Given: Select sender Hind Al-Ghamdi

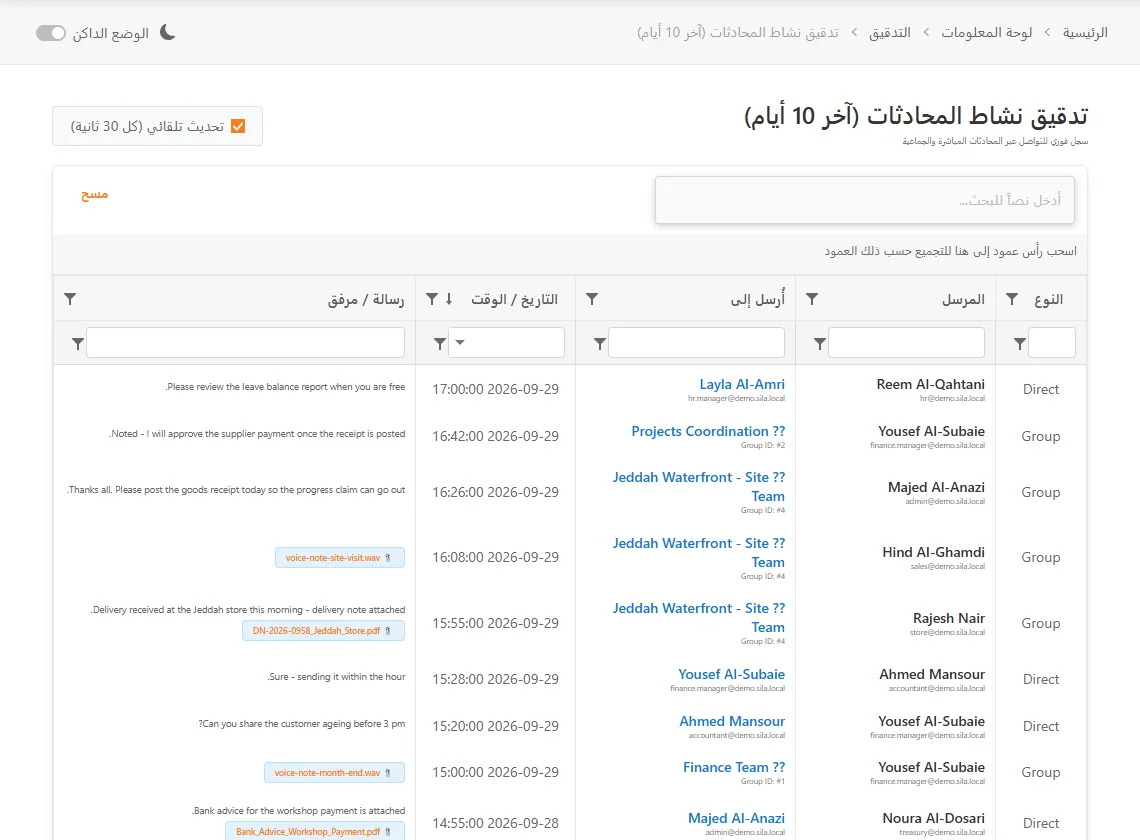Looking at the screenshot, I should tap(934, 552).
